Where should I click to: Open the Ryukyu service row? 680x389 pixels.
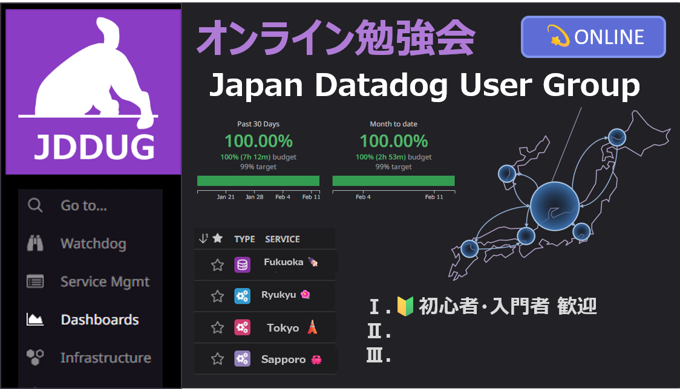[x=265, y=296]
